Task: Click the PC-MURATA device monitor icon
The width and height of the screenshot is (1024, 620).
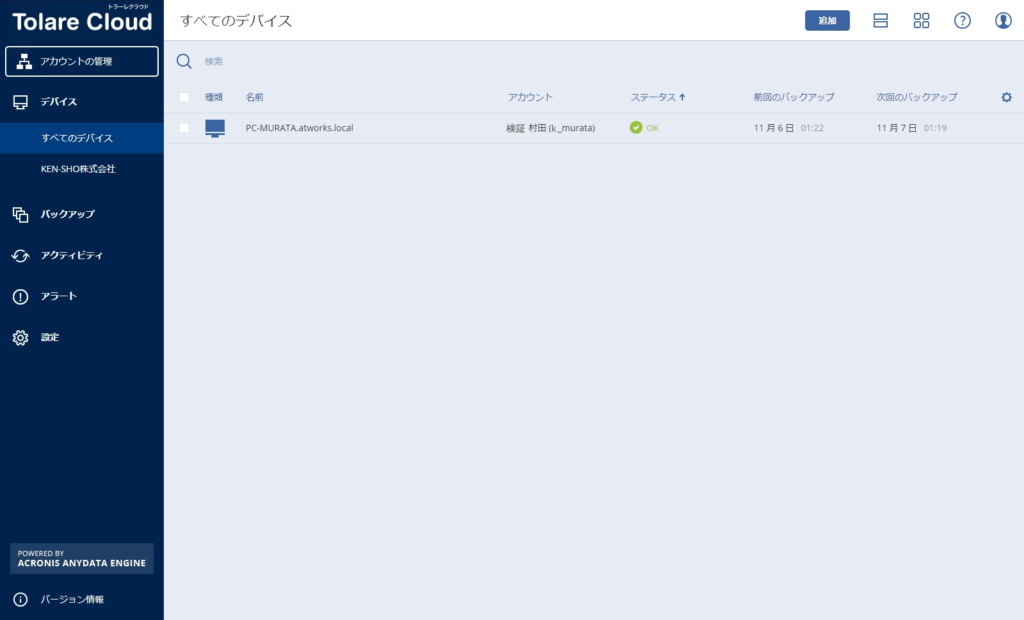Action: coord(215,128)
